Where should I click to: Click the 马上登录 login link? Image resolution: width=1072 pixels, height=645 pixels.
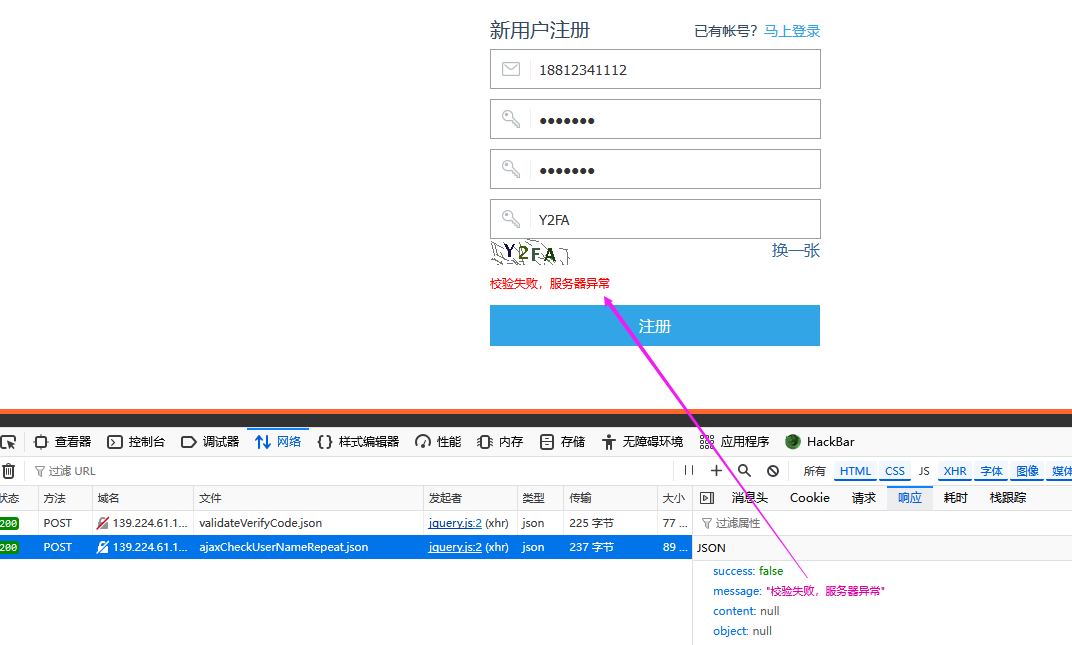click(x=791, y=31)
